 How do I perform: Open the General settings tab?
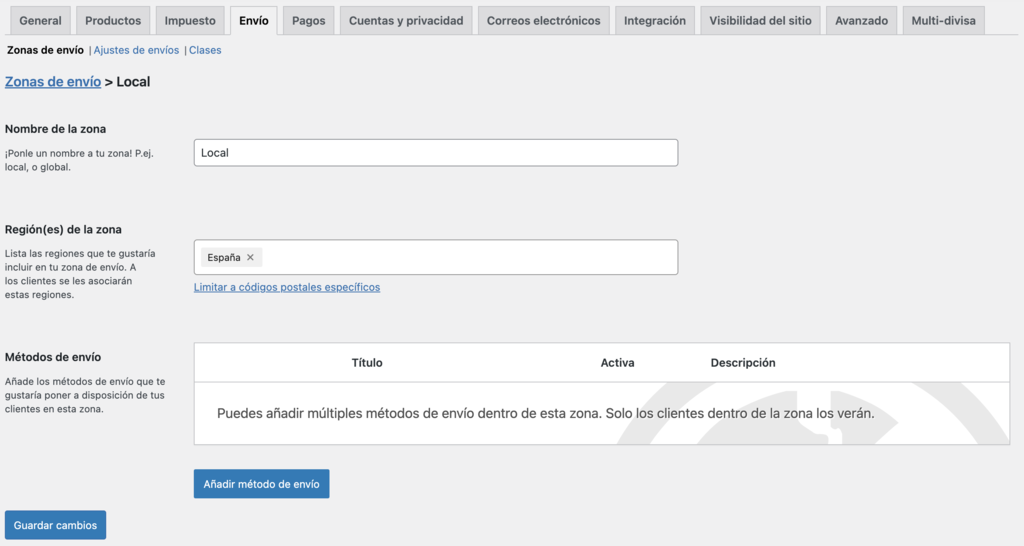click(40, 20)
